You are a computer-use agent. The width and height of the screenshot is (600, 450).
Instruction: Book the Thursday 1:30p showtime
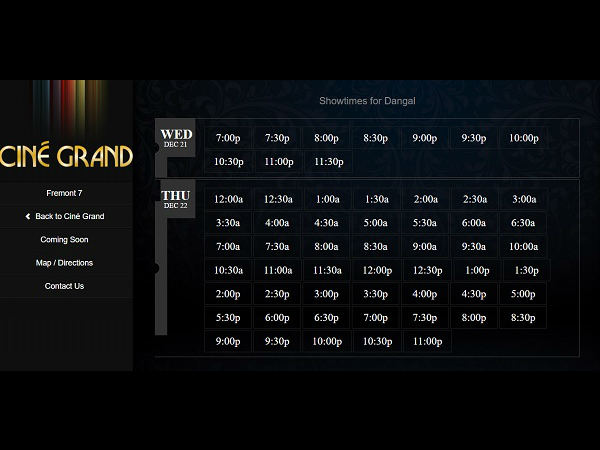tap(526, 270)
